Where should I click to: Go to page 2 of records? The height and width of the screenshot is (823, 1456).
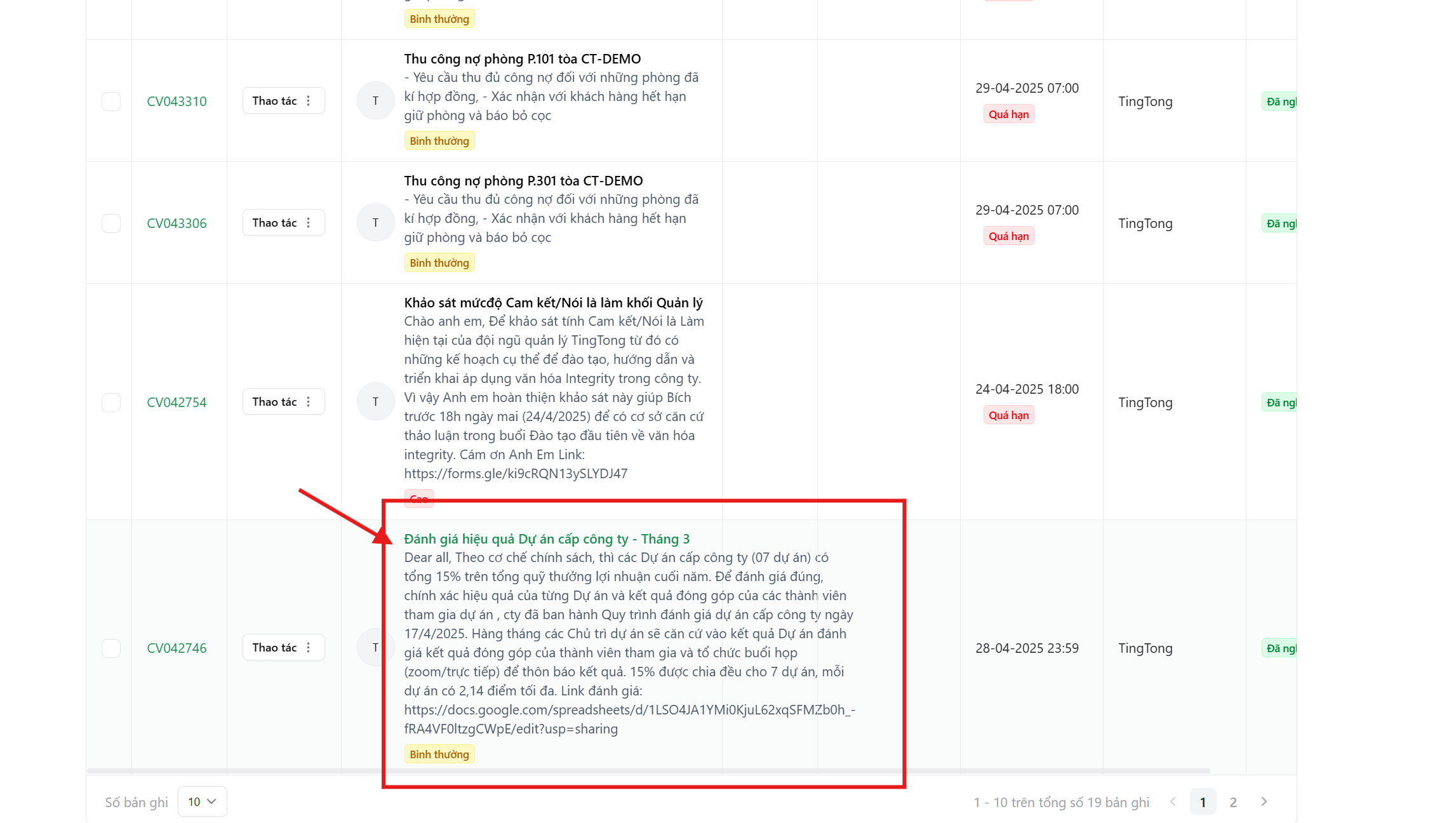(1233, 802)
